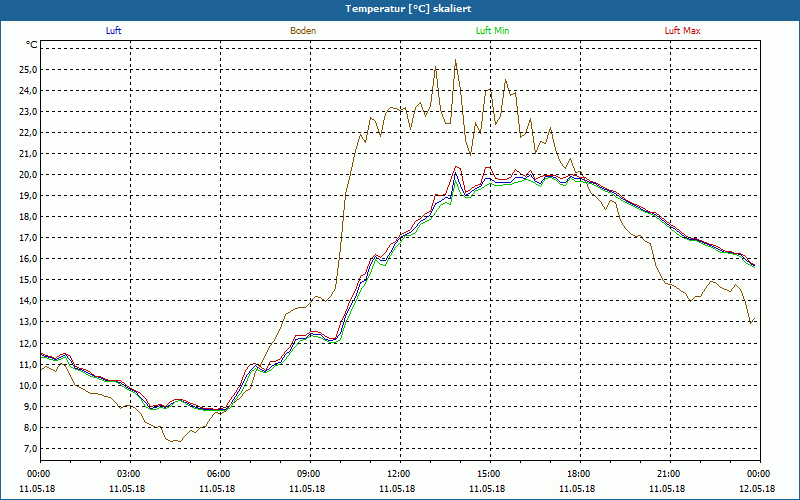Click the 15:00 time axis label
This screenshot has height=500, width=800.
pos(488,473)
